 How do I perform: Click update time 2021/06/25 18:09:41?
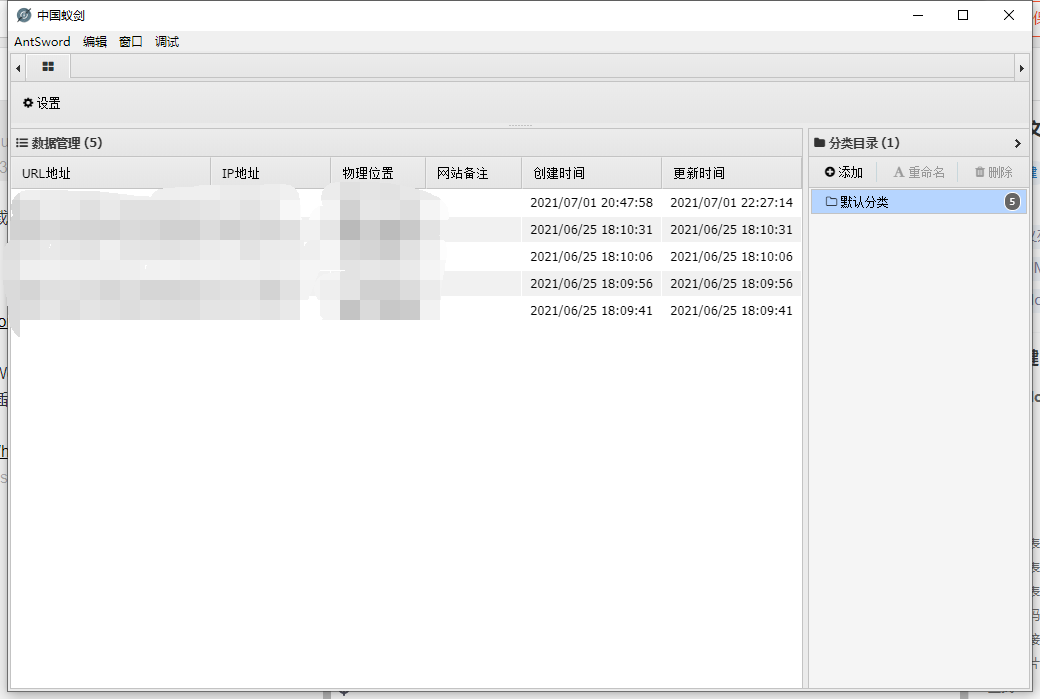(732, 310)
